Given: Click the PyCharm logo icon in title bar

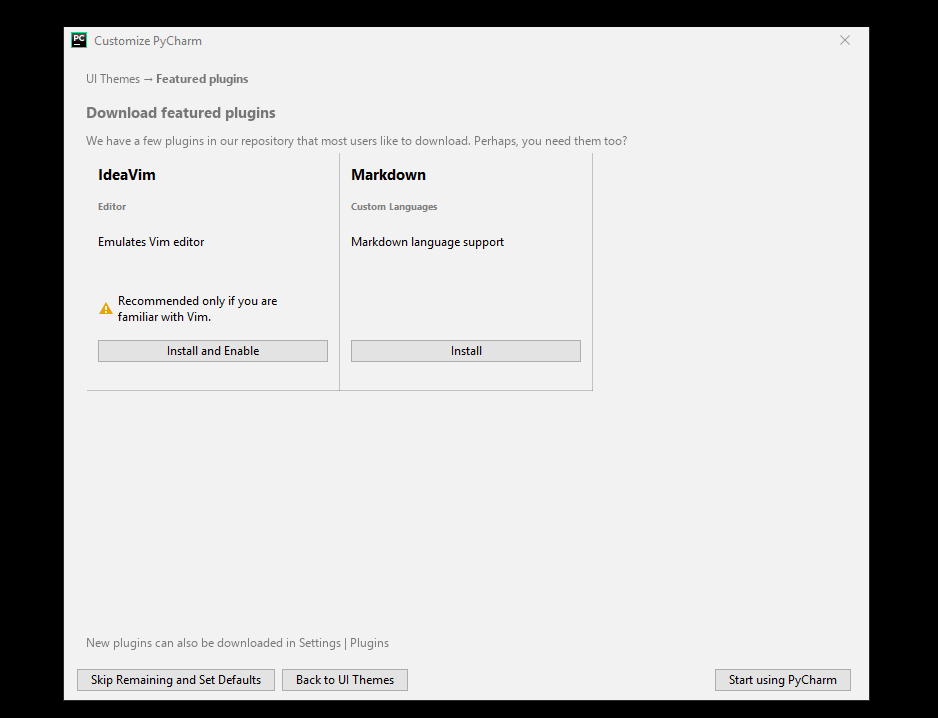Looking at the screenshot, I should 79,40.
